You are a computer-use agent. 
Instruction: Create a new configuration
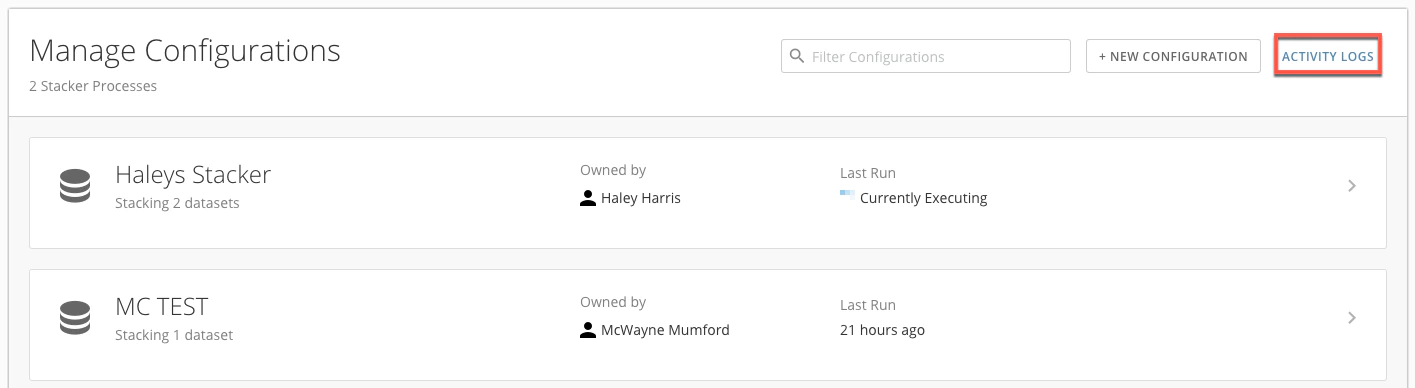tap(1173, 56)
